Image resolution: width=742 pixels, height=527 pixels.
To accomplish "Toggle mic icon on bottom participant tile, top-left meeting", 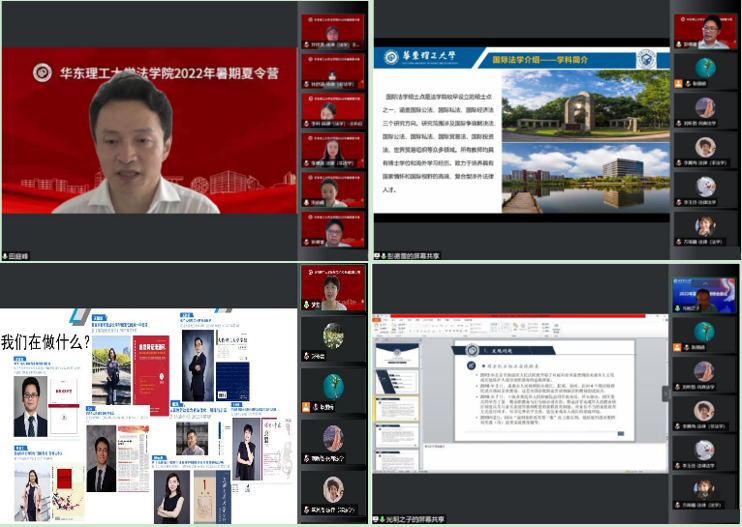I will 306,242.
